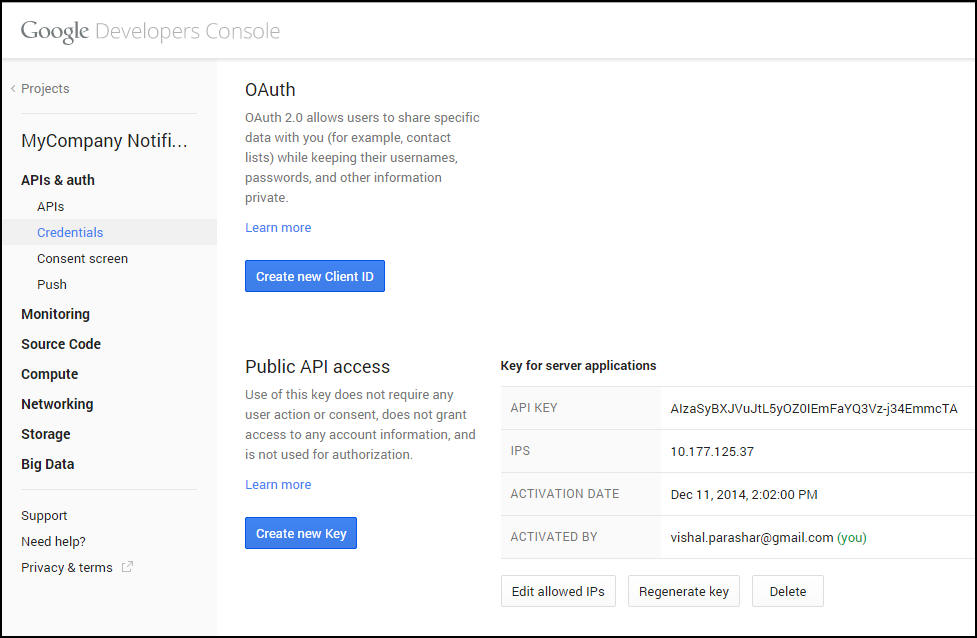Click the back chevron beside Projects
977x638 pixels.
(x=13, y=88)
